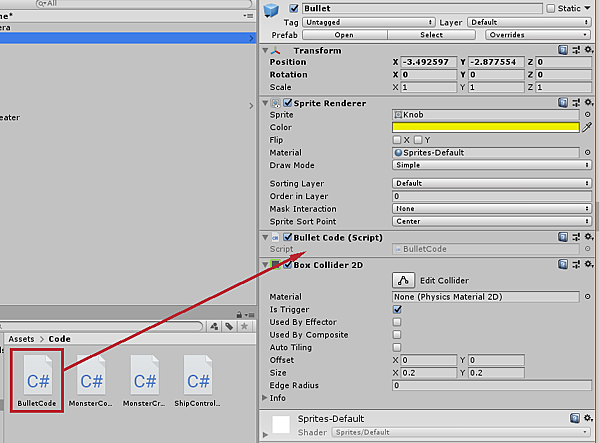Screen dimensions: 600x443
Task: Expand the Info foldout
Action: [264, 398]
